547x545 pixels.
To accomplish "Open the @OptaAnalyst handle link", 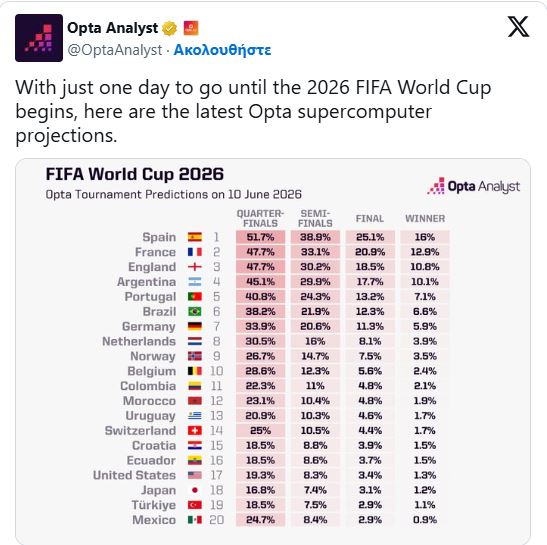I will click(115, 50).
